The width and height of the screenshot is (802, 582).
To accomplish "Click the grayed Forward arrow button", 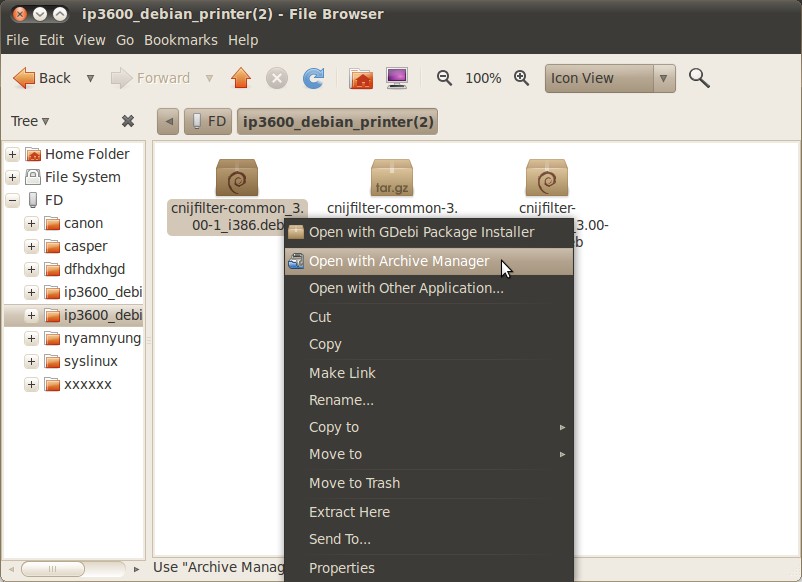I will pos(150,78).
